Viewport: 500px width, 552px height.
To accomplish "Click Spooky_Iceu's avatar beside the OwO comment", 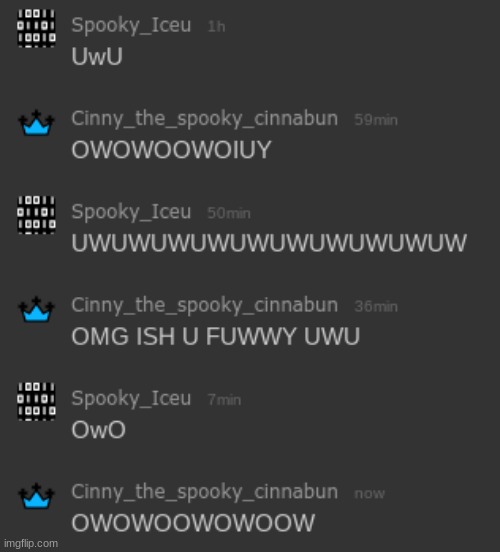I will click(x=37, y=402).
